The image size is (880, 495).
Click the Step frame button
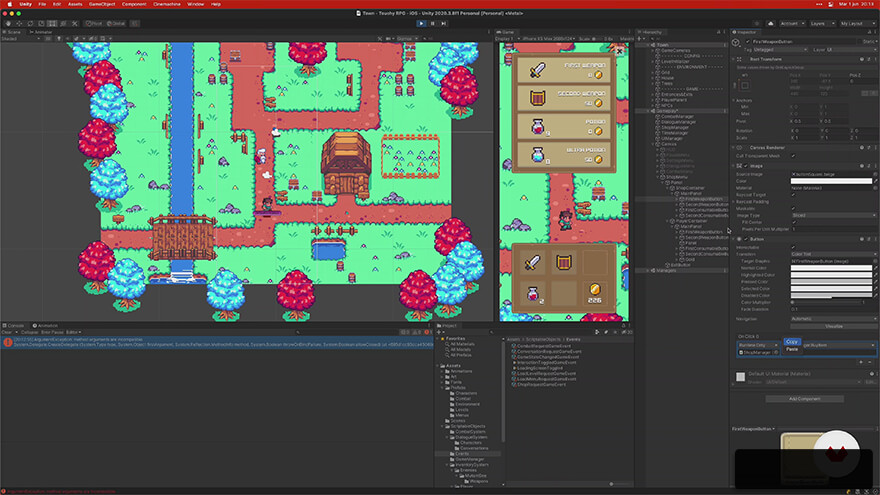(445, 22)
